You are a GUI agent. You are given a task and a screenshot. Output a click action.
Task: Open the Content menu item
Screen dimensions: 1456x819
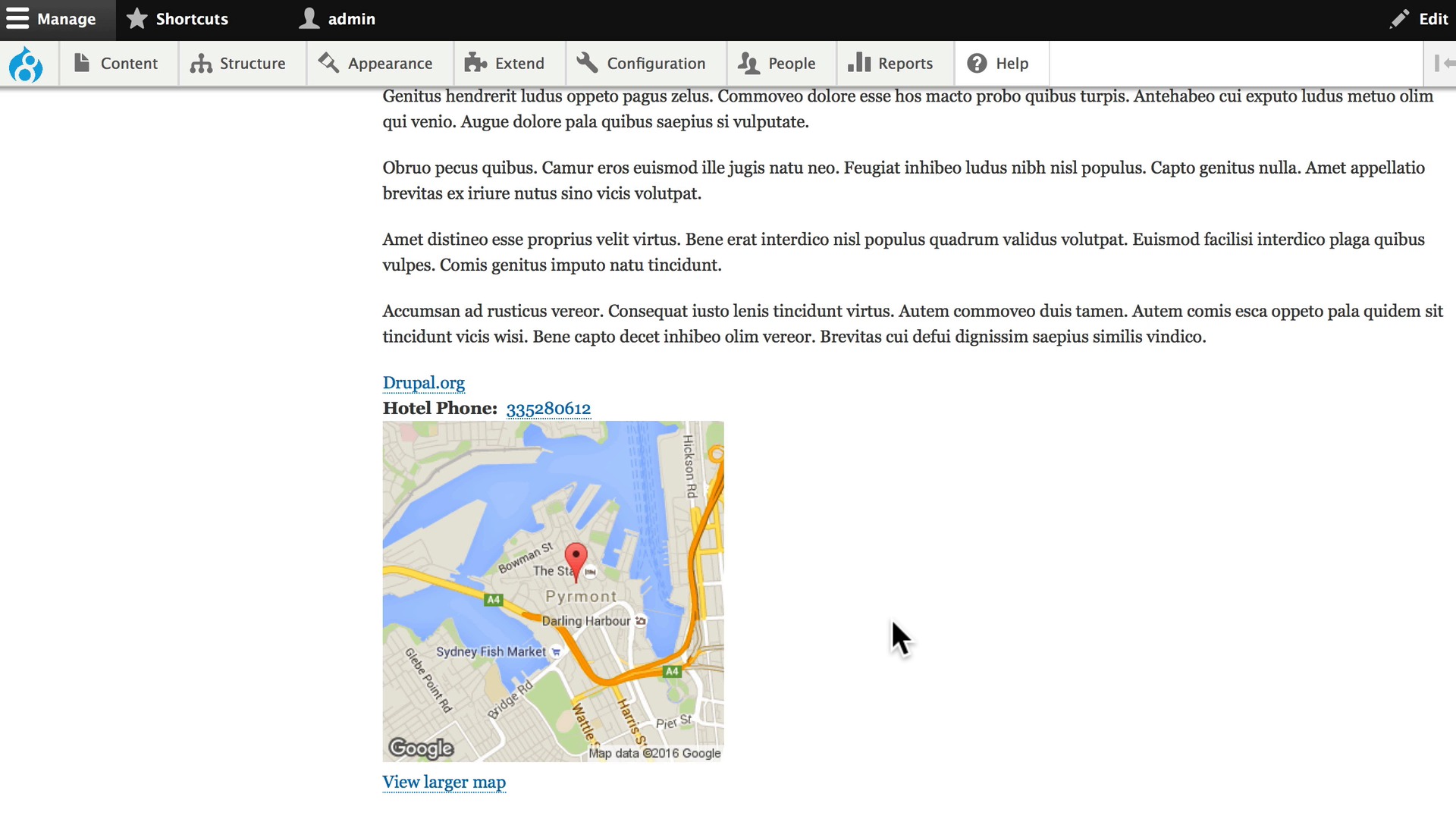coord(118,64)
